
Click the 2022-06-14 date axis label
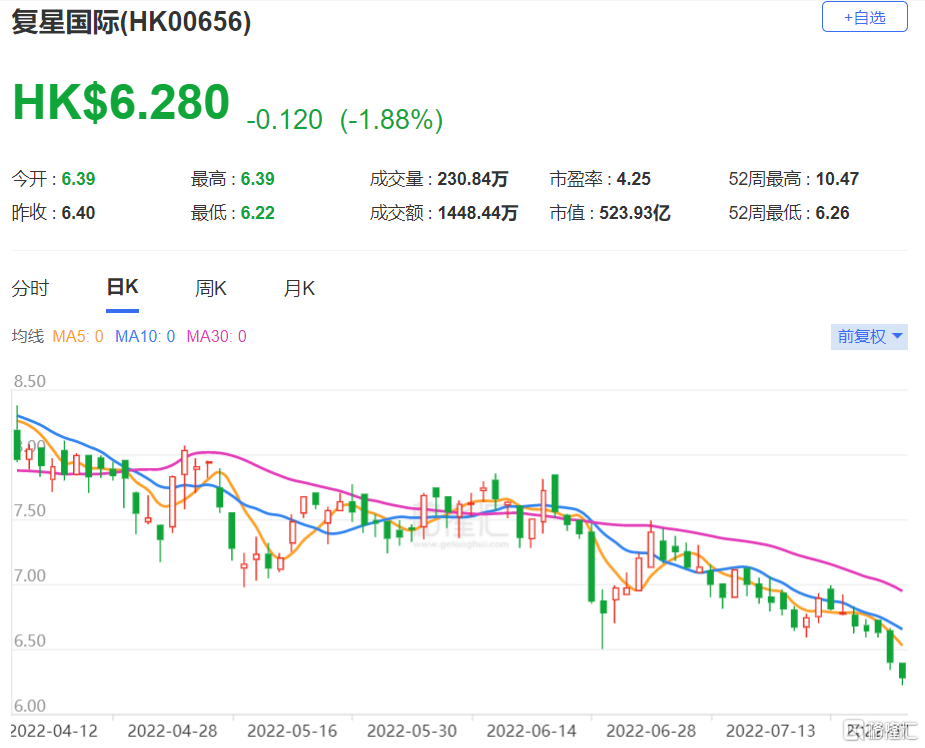[x=532, y=731]
